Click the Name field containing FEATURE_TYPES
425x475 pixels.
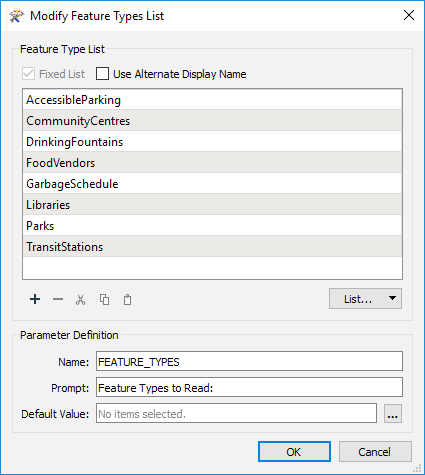(x=249, y=361)
